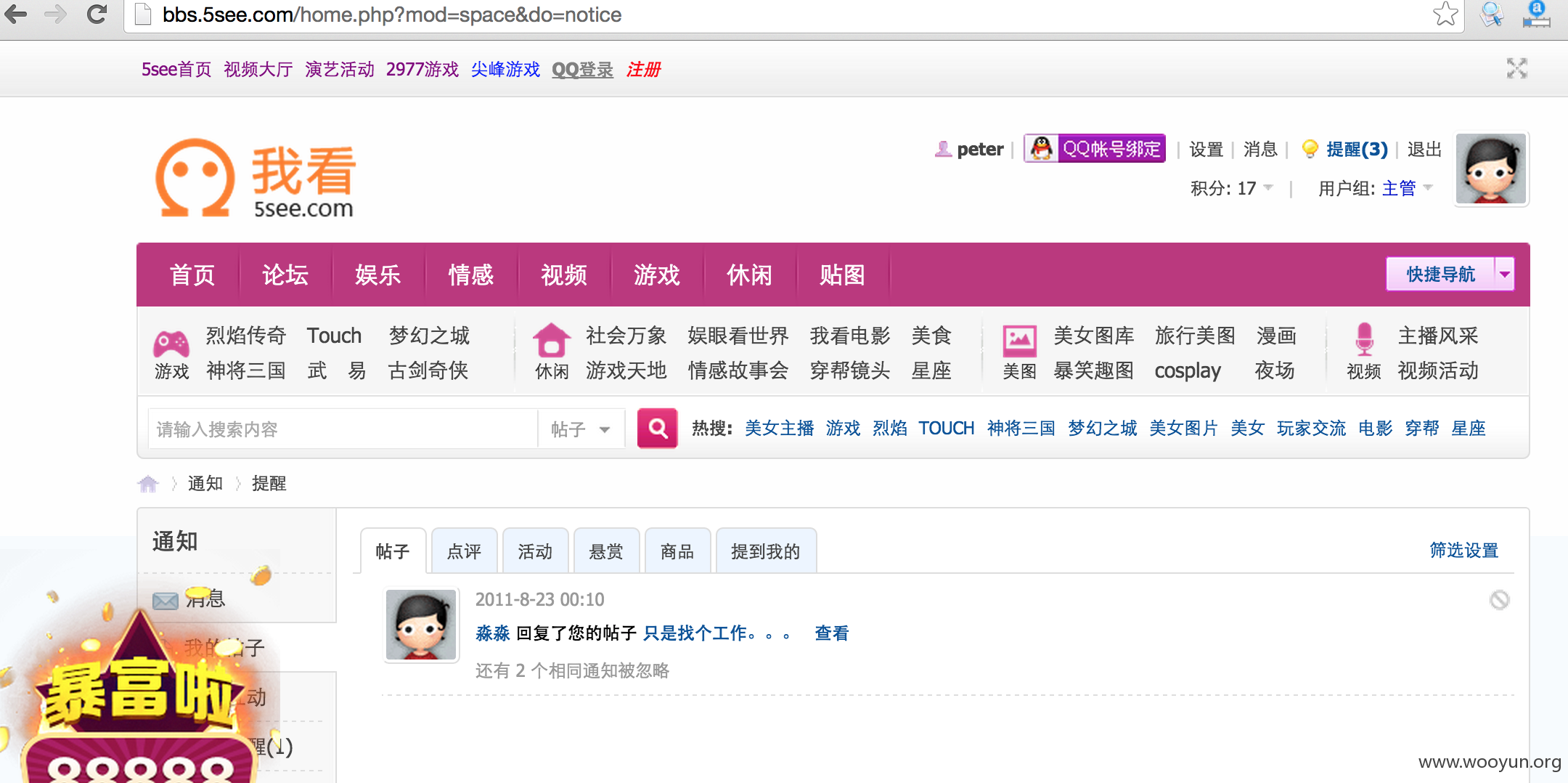Click the 快捷导航 button
This screenshot has height=783, width=1568.
point(1441,275)
